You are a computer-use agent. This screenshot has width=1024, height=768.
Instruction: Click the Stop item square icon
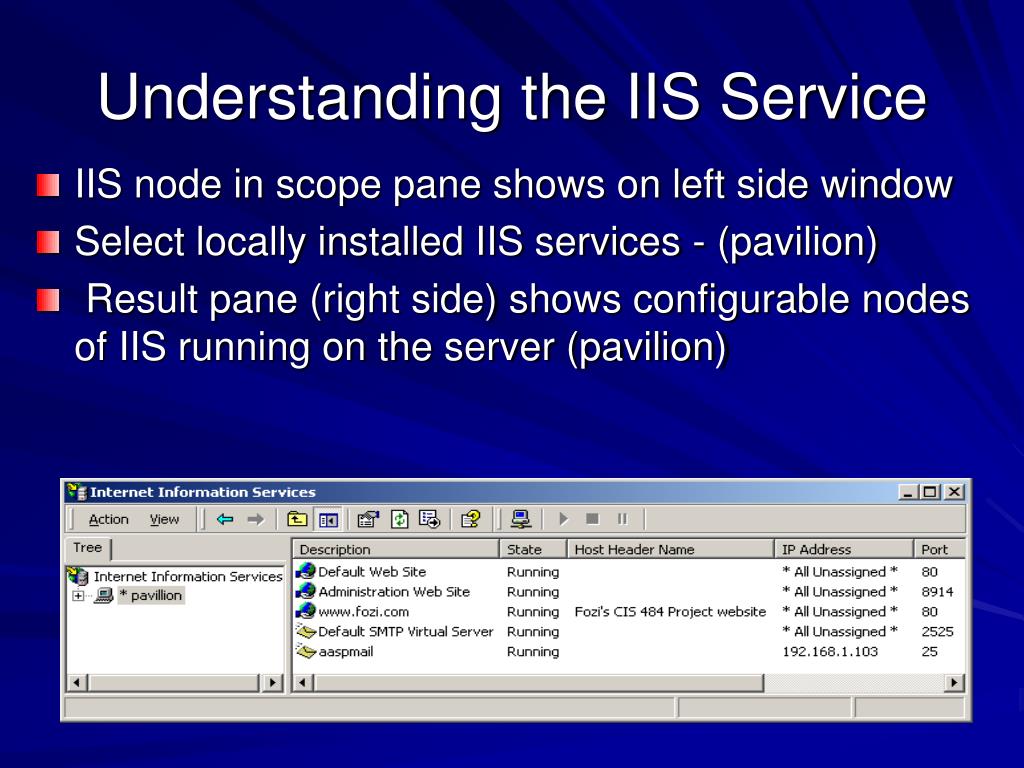[x=592, y=519]
